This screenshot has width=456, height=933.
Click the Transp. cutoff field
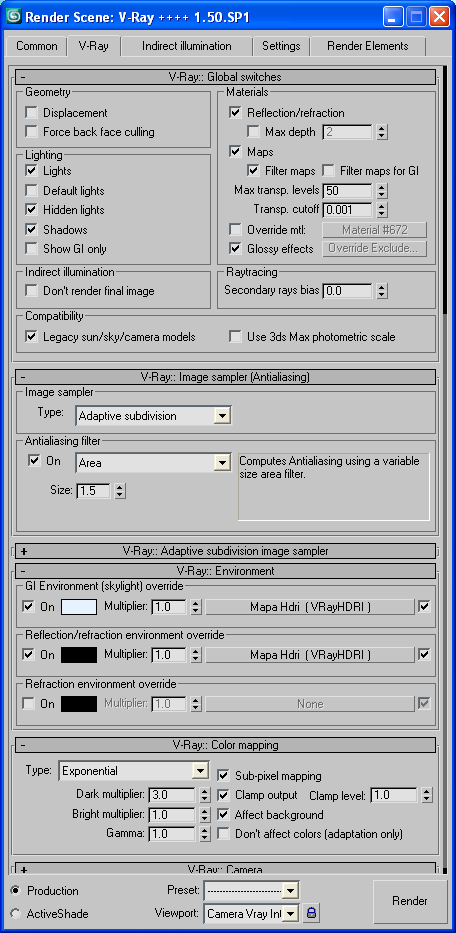pyautogui.click(x=347, y=209)
